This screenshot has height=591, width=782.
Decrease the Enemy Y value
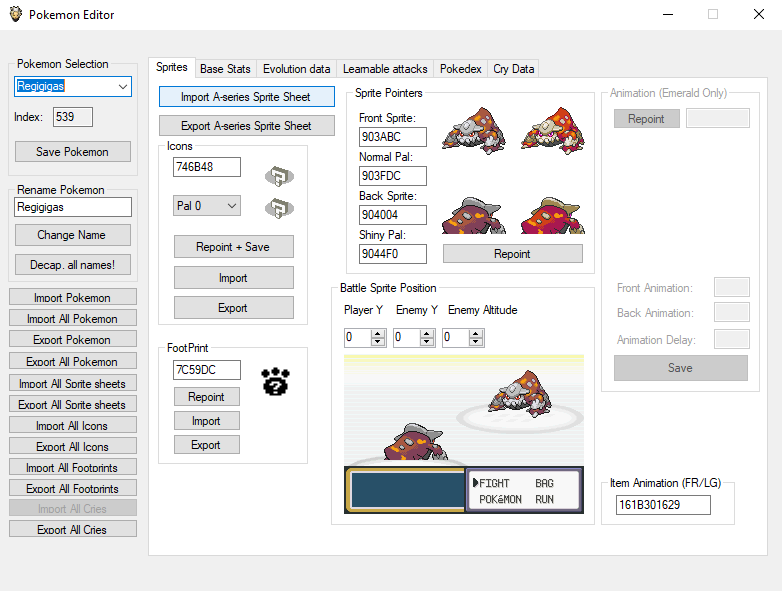pyautogui.click(x=428, y=342)
